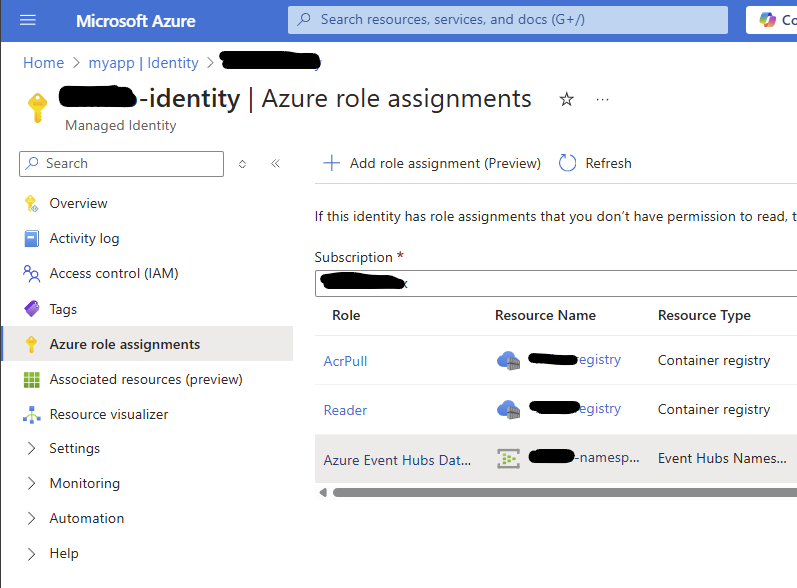The height and width of the screenshot is (588, 797).
Task: Go to Home breadcrumb
Action: [44, 63]
